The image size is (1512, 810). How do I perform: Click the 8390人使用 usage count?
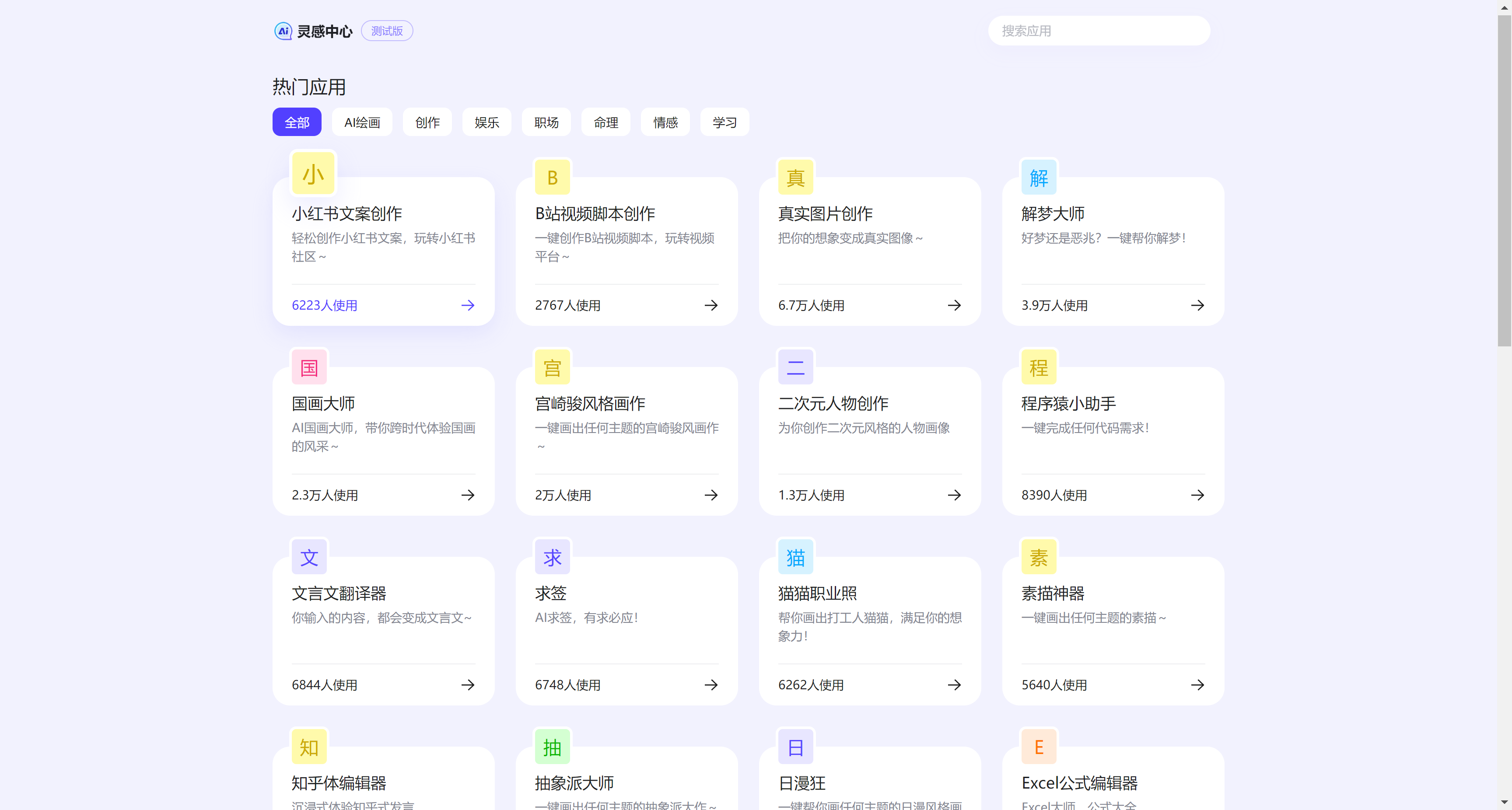[x=1054, y=495]
